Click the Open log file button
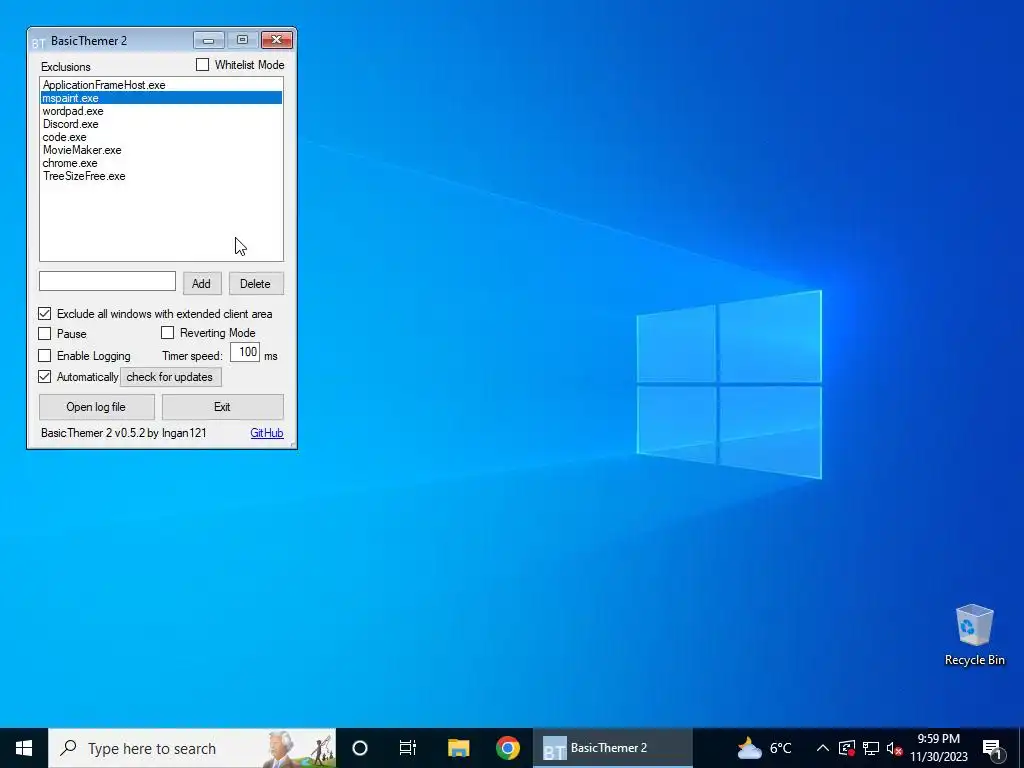Image resolution: width=1024 pixels, height=768 pixels. click(x=96, y=407)
